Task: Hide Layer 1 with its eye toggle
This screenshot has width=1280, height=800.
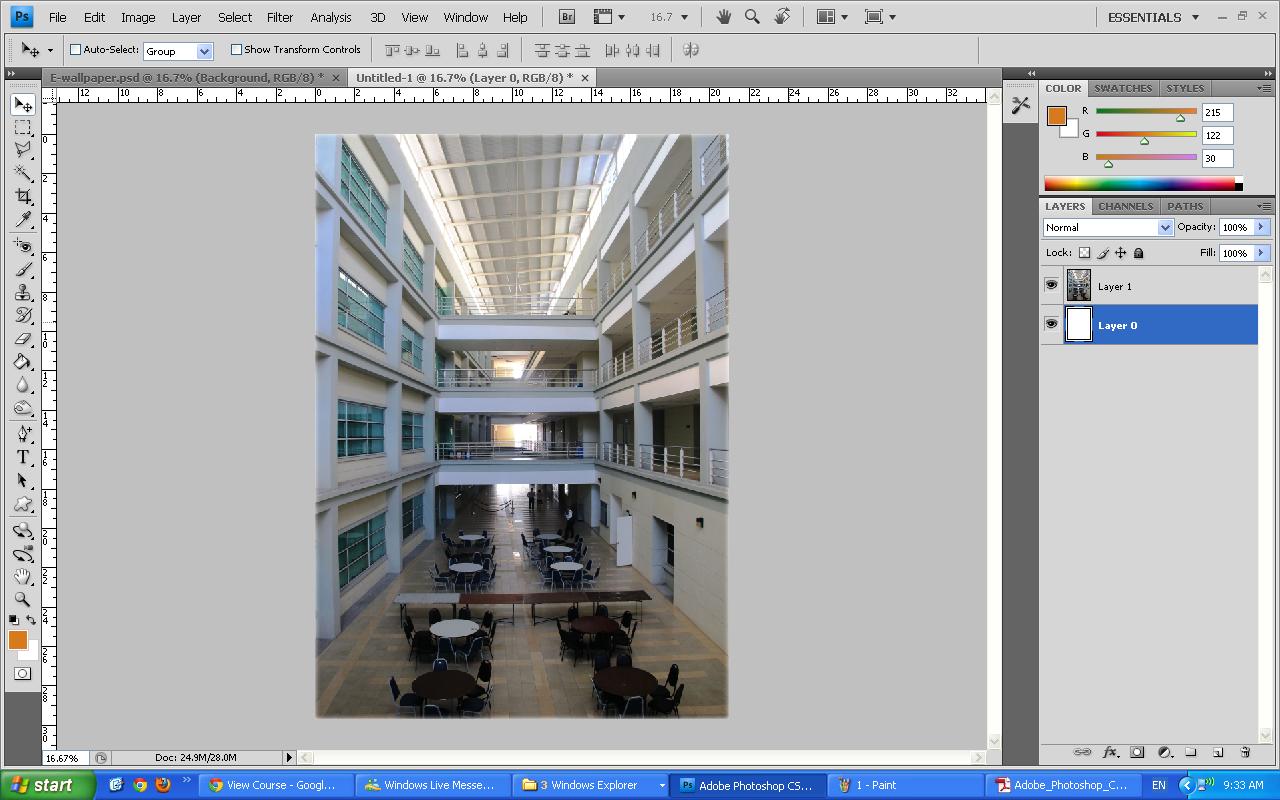Action: (1051, 285)
